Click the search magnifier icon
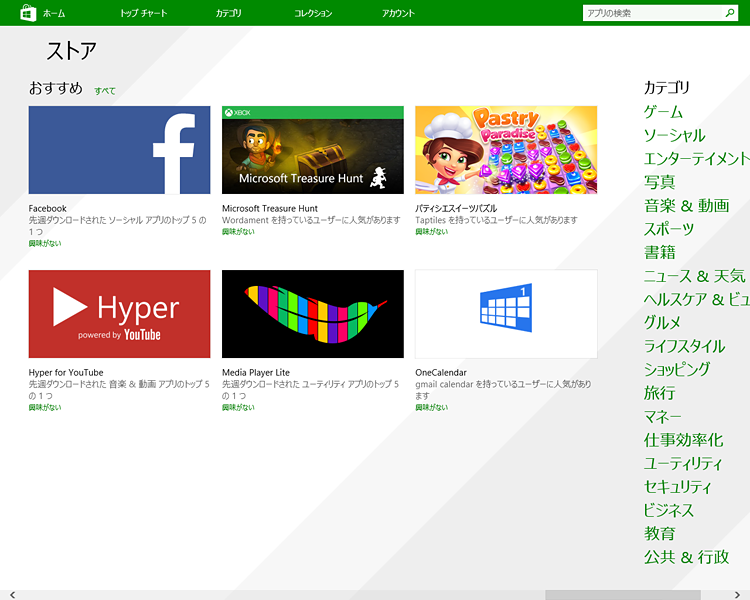Image resolution: width=750 pixels, height=600 pixels. tap(729, 14)
